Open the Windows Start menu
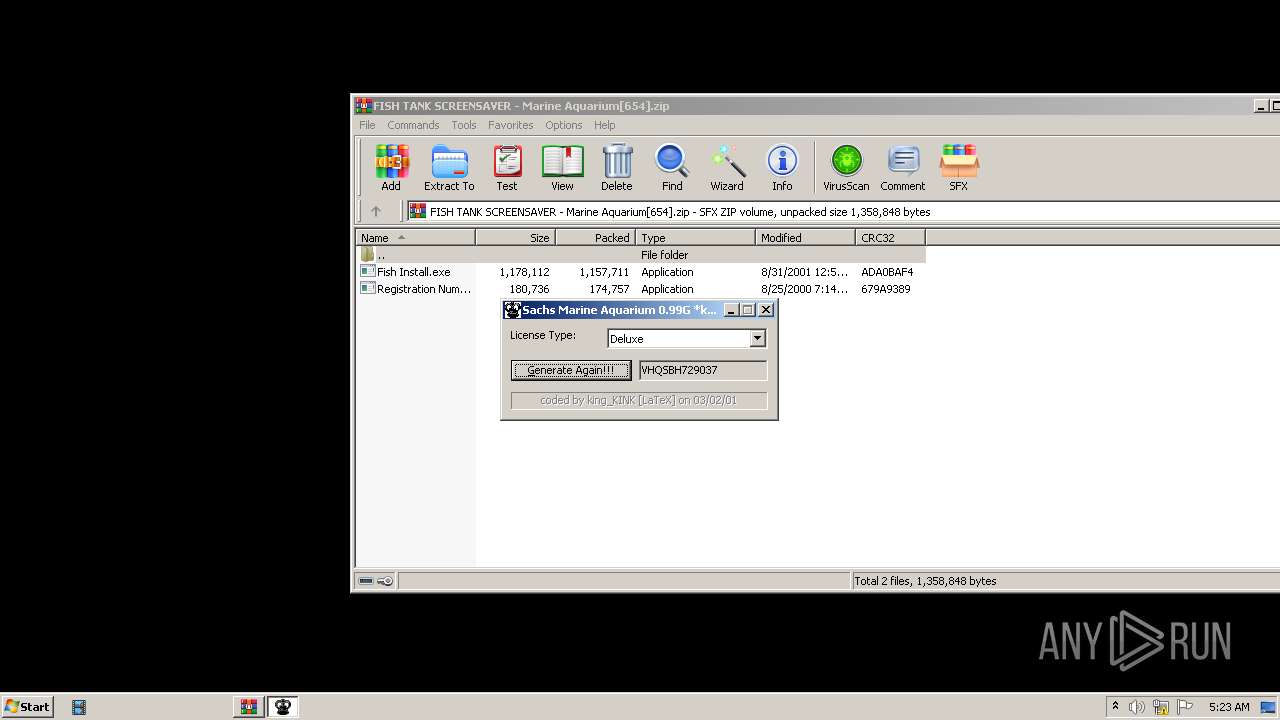This screenshot has height=720, width=1280. coord(27,706)
